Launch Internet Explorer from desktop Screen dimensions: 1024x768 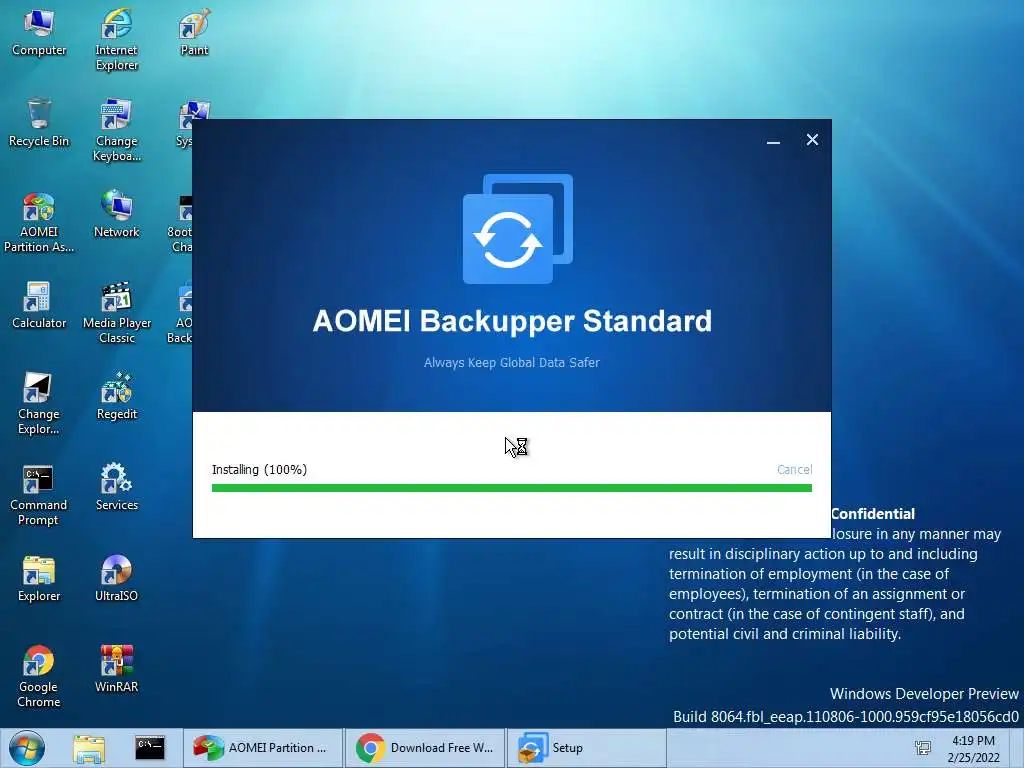pyautogui.click(x=116, y=39)
